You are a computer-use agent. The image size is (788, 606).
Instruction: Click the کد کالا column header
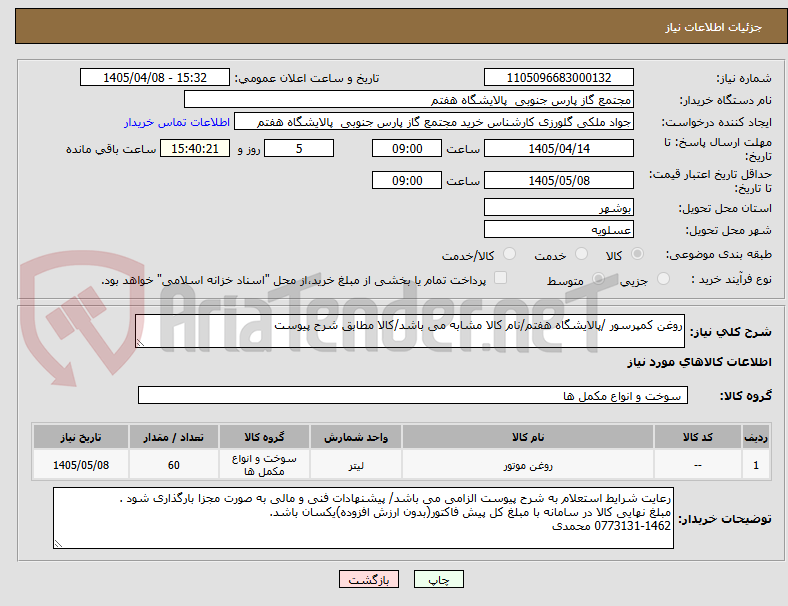(x=698, y=437)
